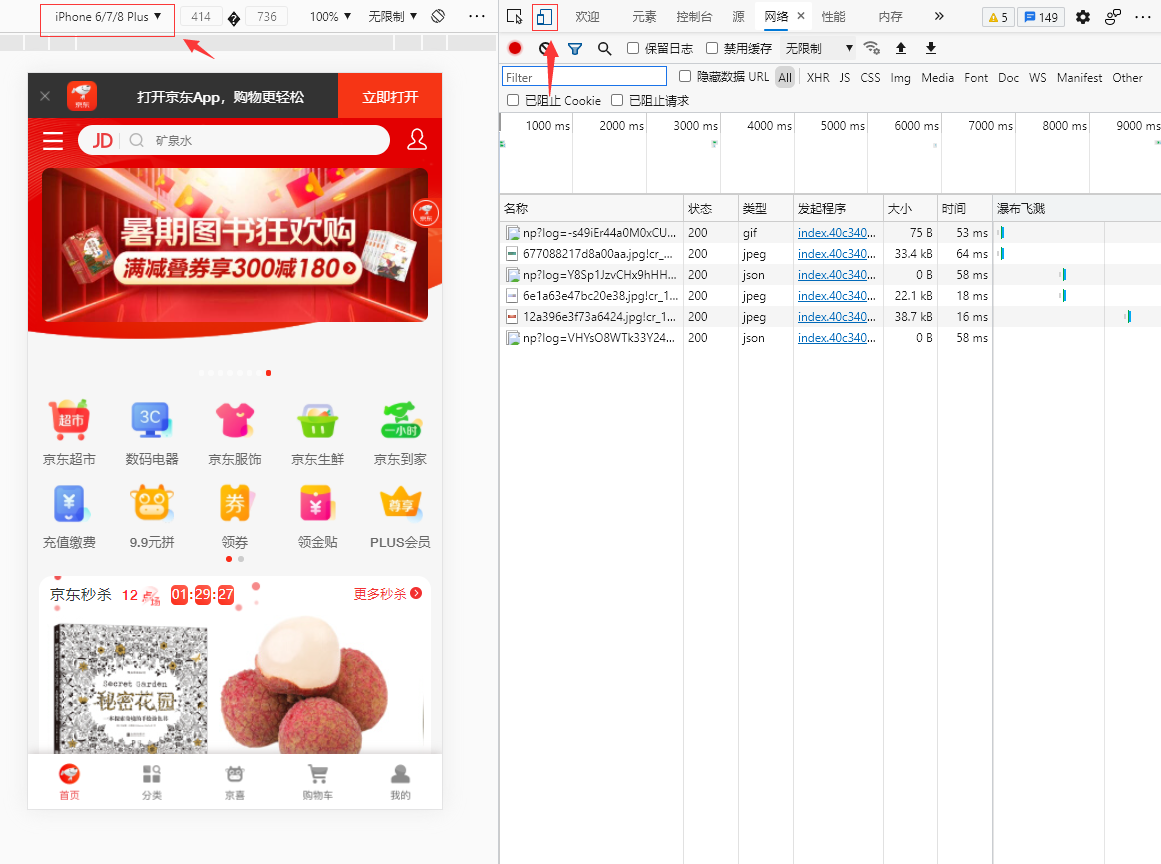Open the device toolbar 无限制 throttling dropdown
1161x864 pixels.
[x=393, y=16]
